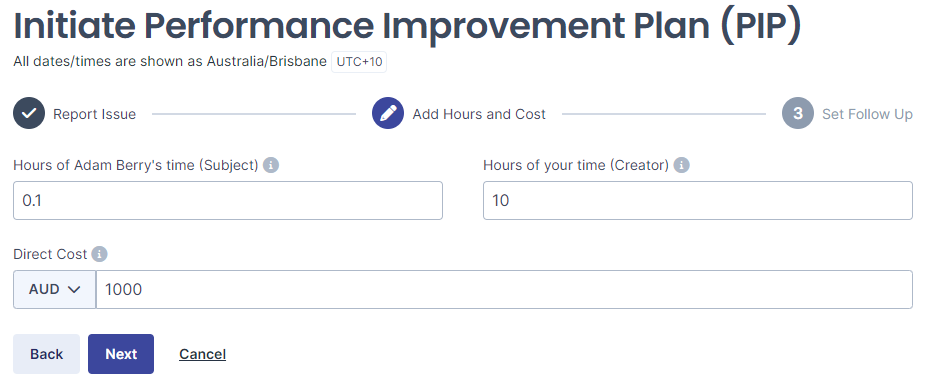The image size is (928, 382).
Task: Focus the Adam Berry's hours input field
Action: [x=228, y=201]
